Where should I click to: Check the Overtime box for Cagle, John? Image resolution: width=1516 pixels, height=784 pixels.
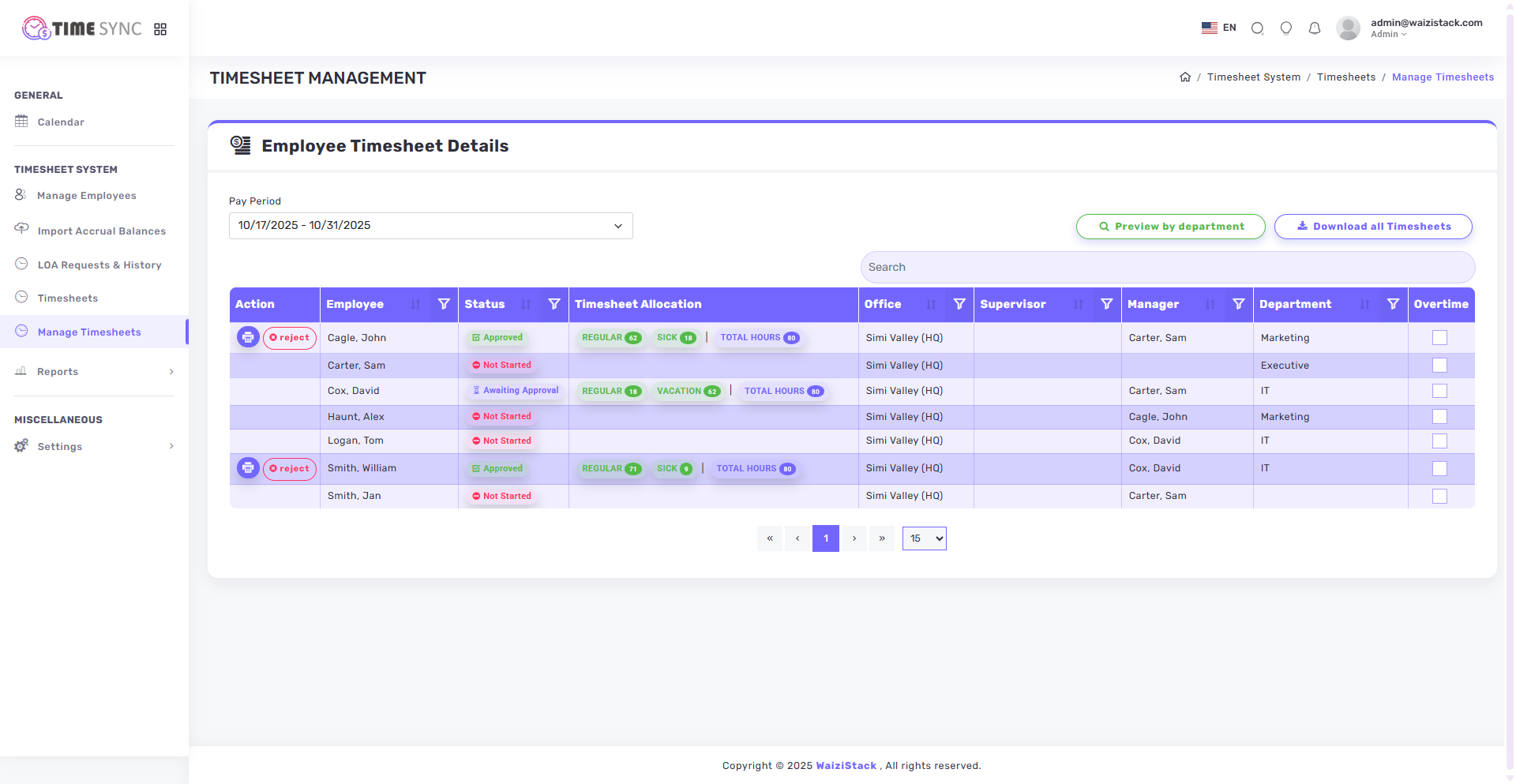(1439, 337)
